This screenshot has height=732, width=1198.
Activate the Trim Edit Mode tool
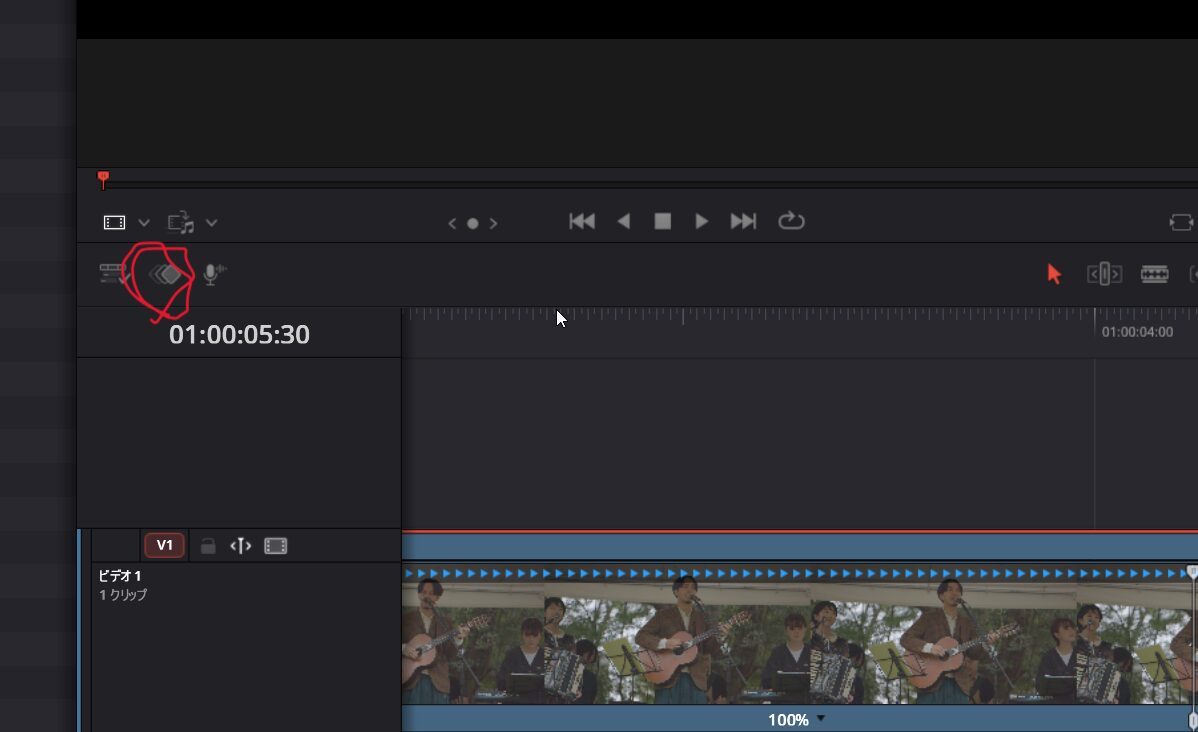[x=1104, y=274]
